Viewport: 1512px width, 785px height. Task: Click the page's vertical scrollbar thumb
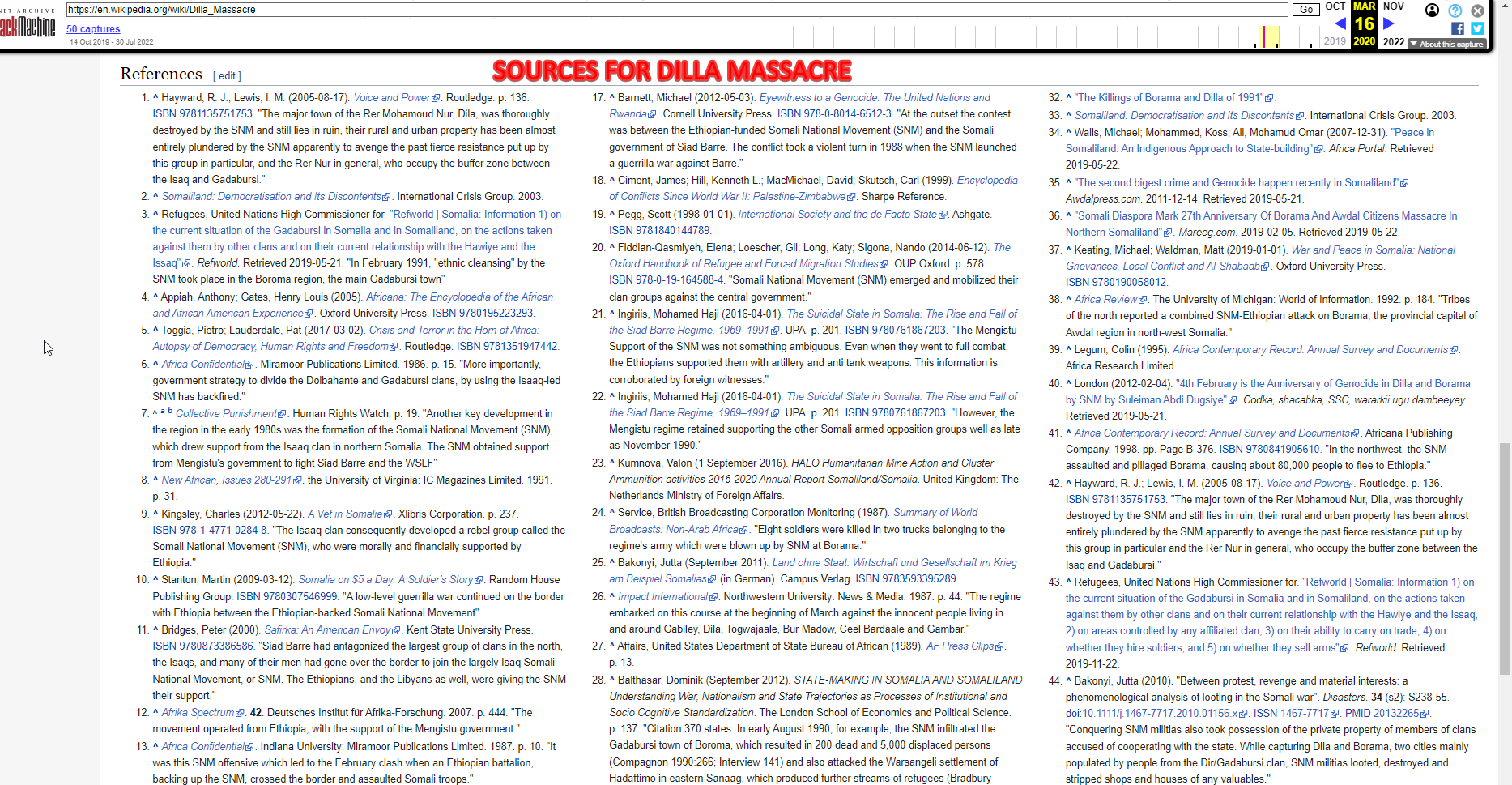(x=1505, y=559)
